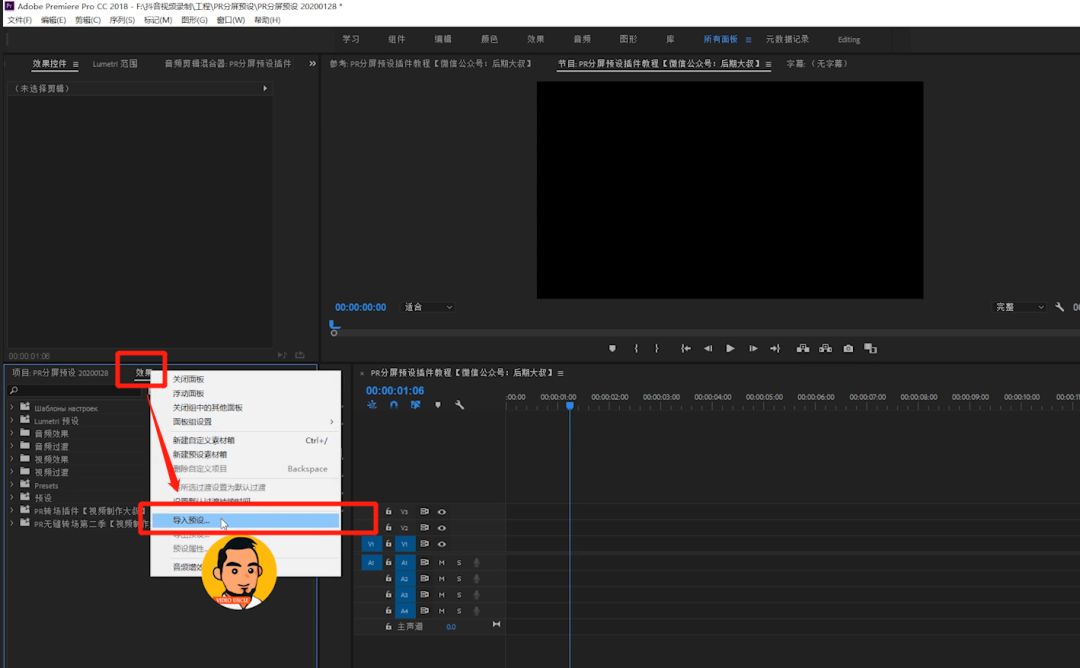Solo the A2 audio track

click(459, 578)
